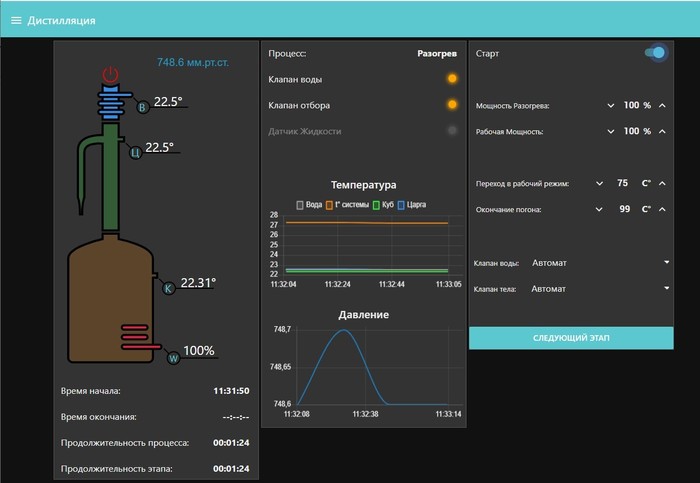Open the Клапан тела mode dropdown

tap(600, 289)
